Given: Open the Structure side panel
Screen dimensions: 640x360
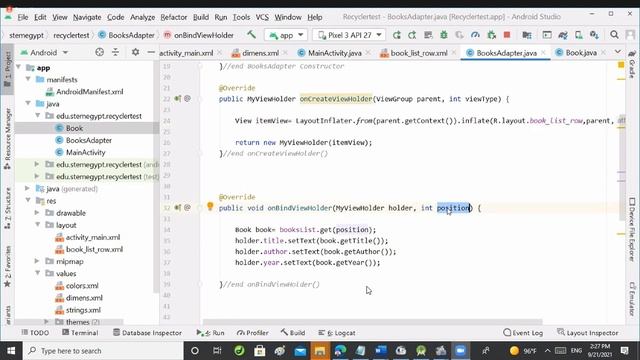Looking at the screenshot, I should tap(7, 208).
